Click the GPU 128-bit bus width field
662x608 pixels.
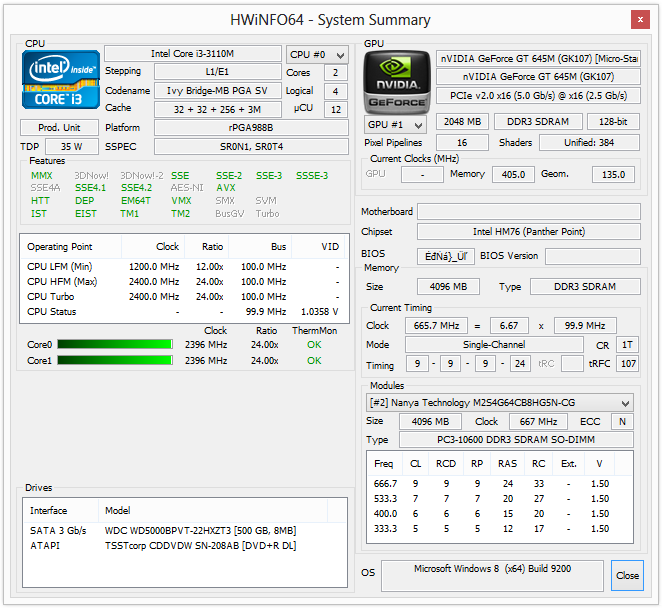pyautogui.click(x=613, y=122)
